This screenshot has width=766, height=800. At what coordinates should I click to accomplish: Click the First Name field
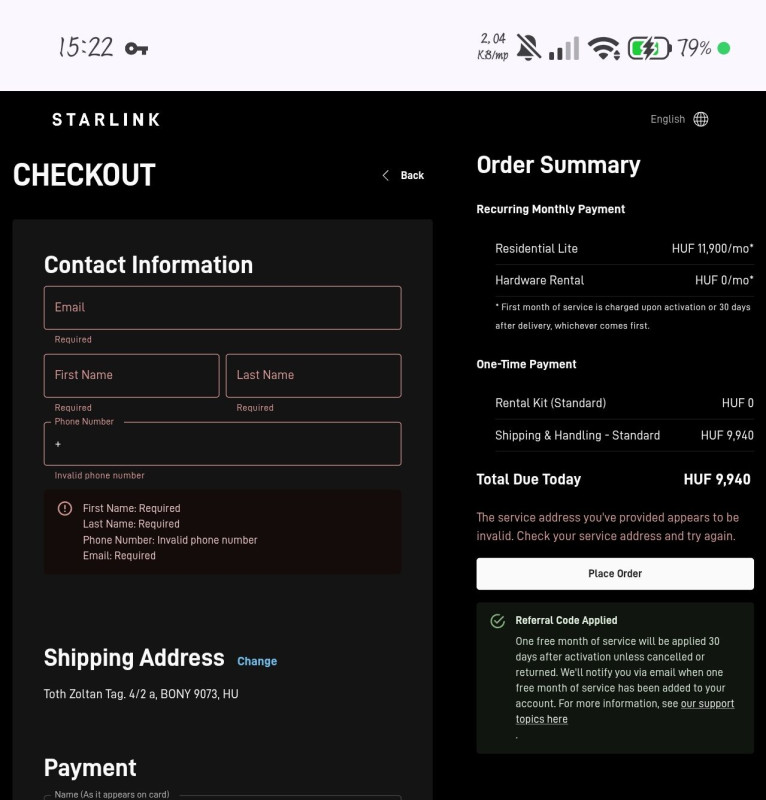point(131,376)
